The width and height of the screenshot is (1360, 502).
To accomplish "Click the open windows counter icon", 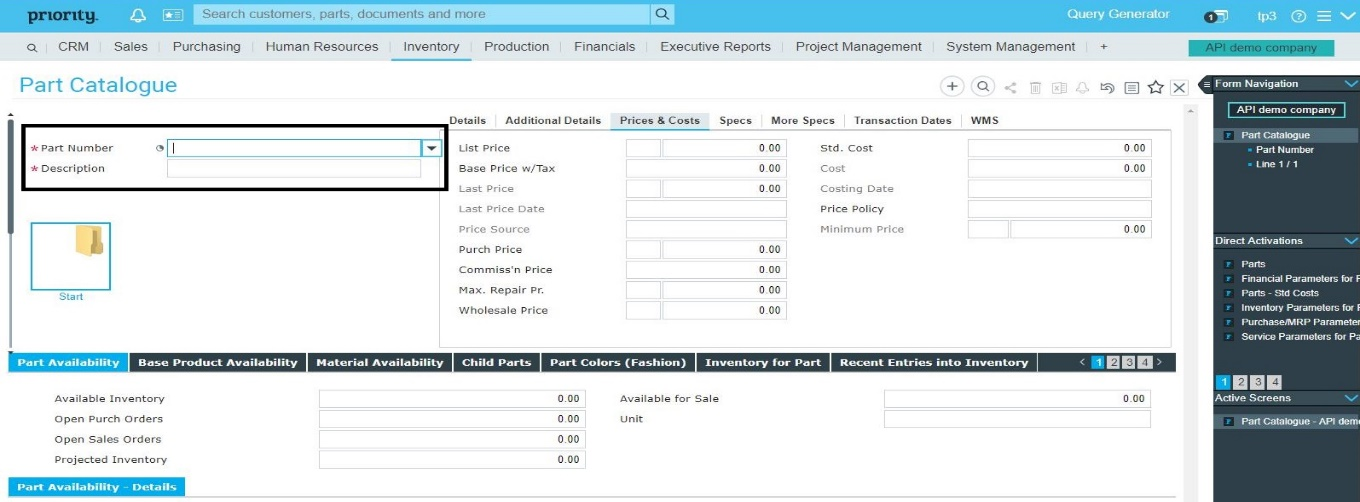I will pos(1215,17).
